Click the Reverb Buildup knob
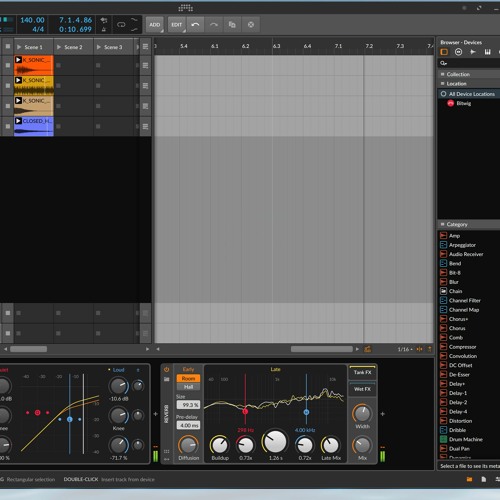The image size is (500, 500). pos(220,445)
